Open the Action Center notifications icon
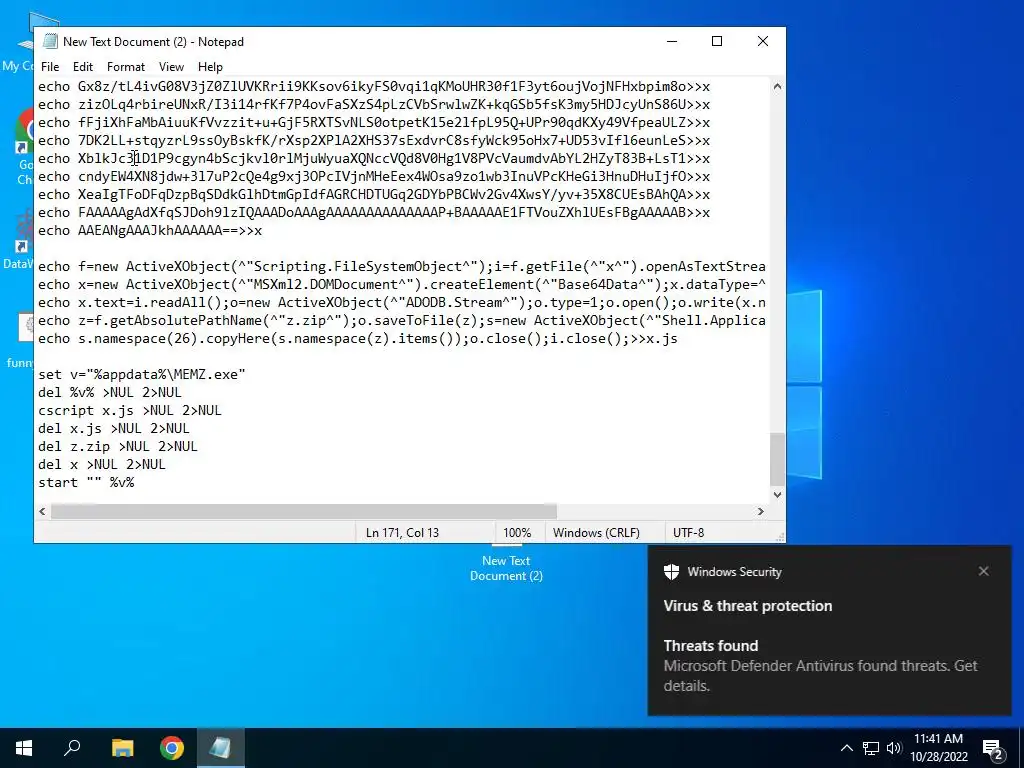The height and width of the screenshot is (768, 1024). pyautogui.click(x=993, y=748)
